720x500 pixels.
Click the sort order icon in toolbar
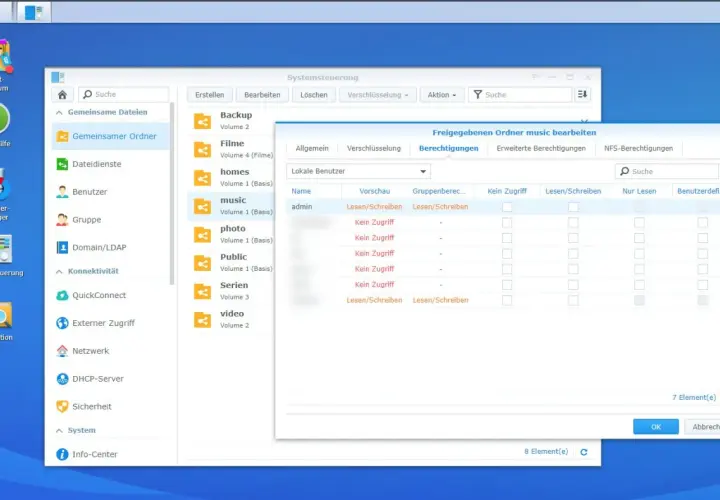[583, 94]
